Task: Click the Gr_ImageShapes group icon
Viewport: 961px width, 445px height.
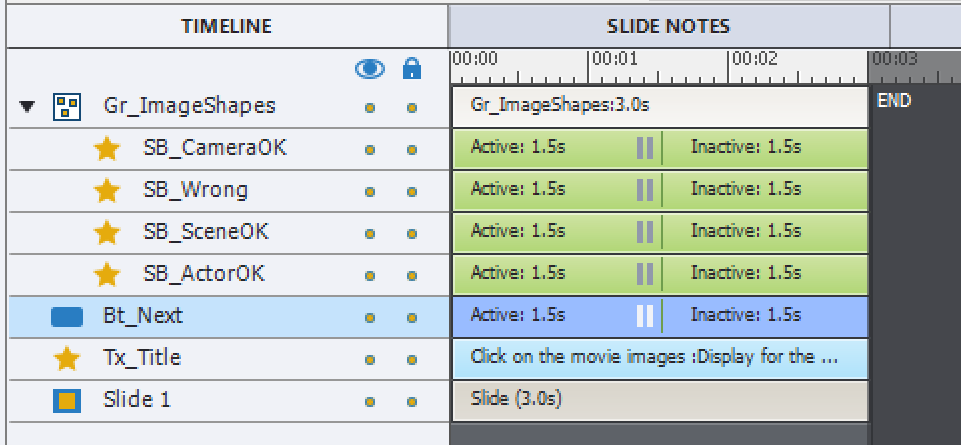Action: click(x=67, y=106)
